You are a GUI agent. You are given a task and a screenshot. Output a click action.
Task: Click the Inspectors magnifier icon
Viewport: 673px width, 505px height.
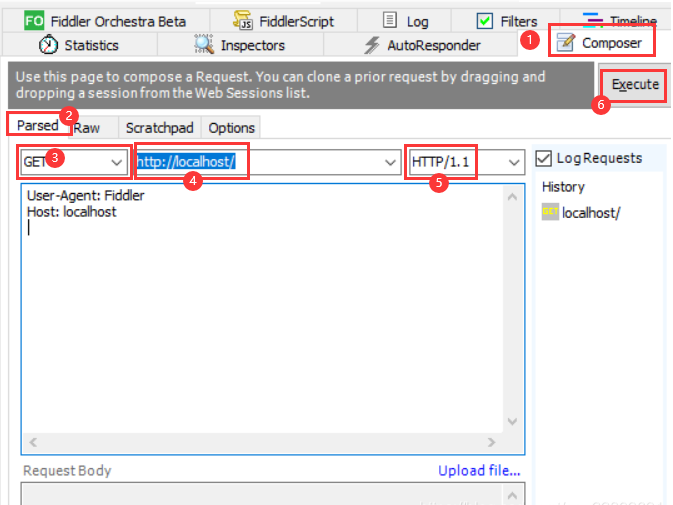(204, 44)
